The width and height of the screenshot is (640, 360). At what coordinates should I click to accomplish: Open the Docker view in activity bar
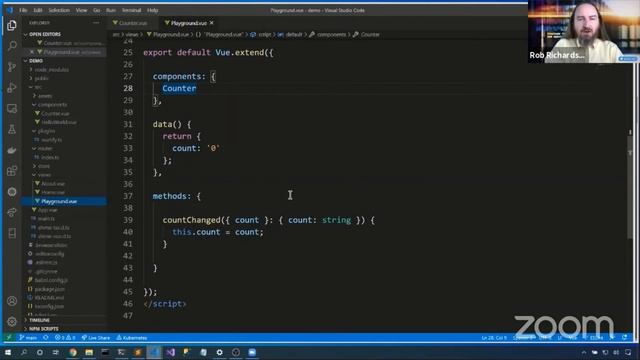click(x=12, y=150)
